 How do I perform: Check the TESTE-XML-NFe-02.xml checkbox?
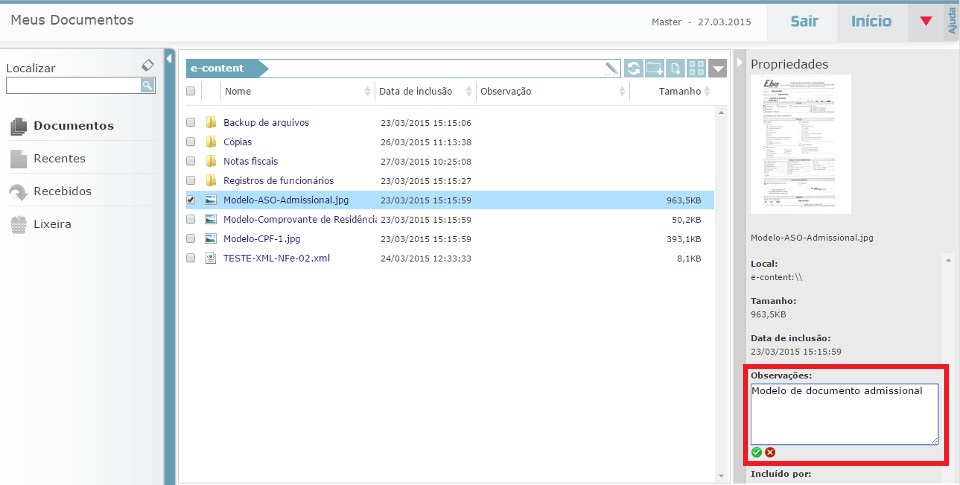pos(190,258)
